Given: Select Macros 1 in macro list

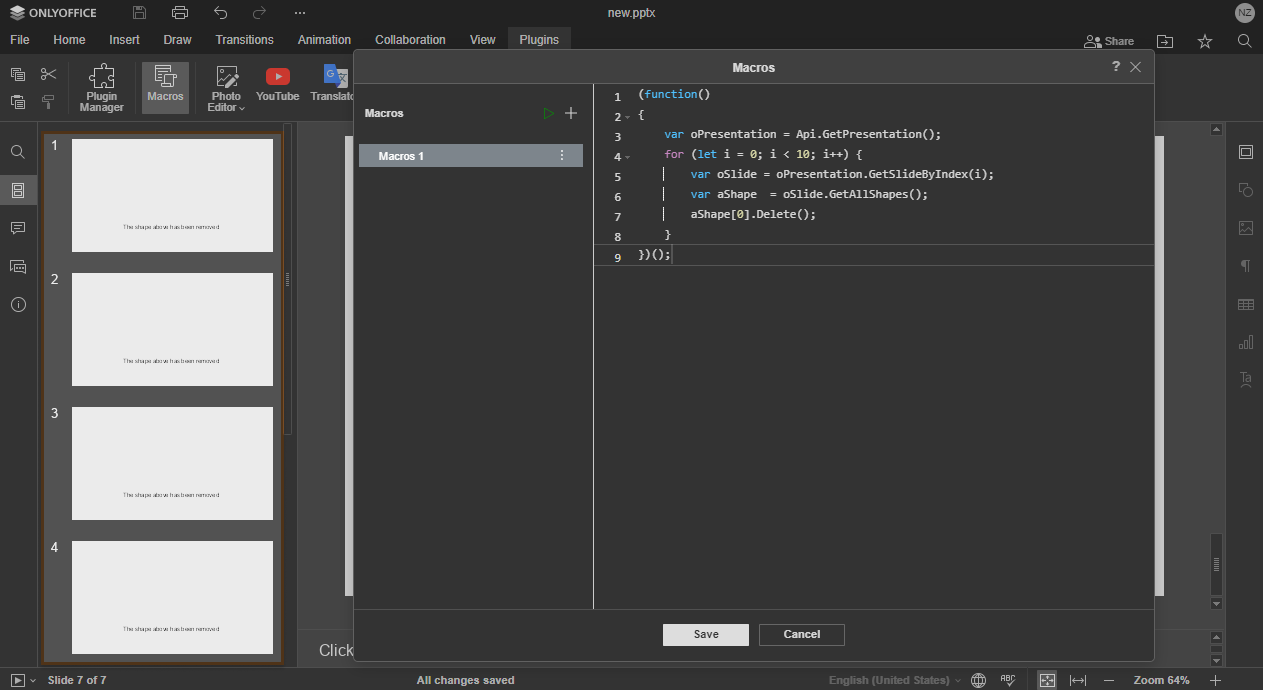Looking at the screenshot, I should click(x=471, y=156).
